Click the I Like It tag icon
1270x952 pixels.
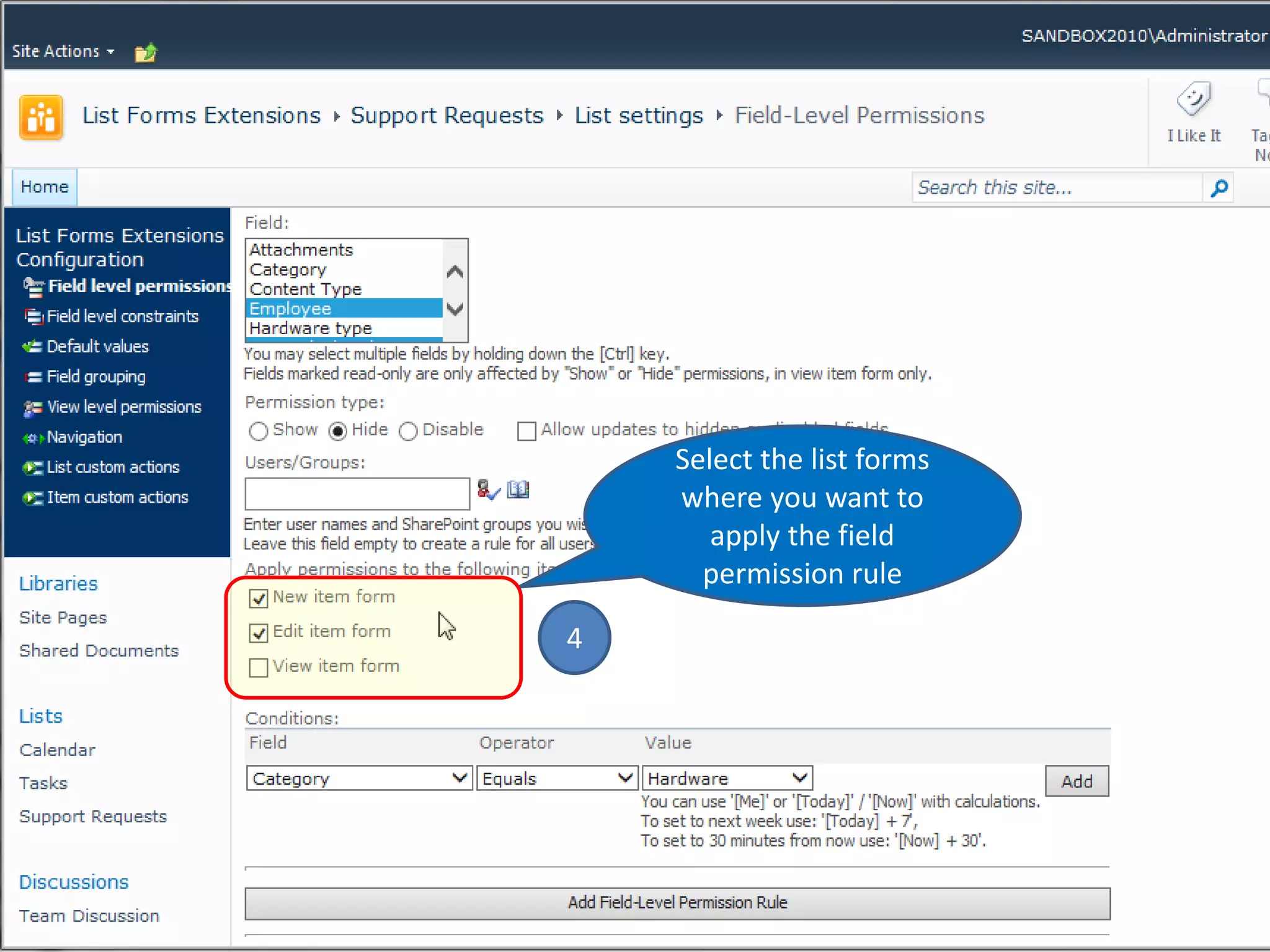coord(1194,99)
